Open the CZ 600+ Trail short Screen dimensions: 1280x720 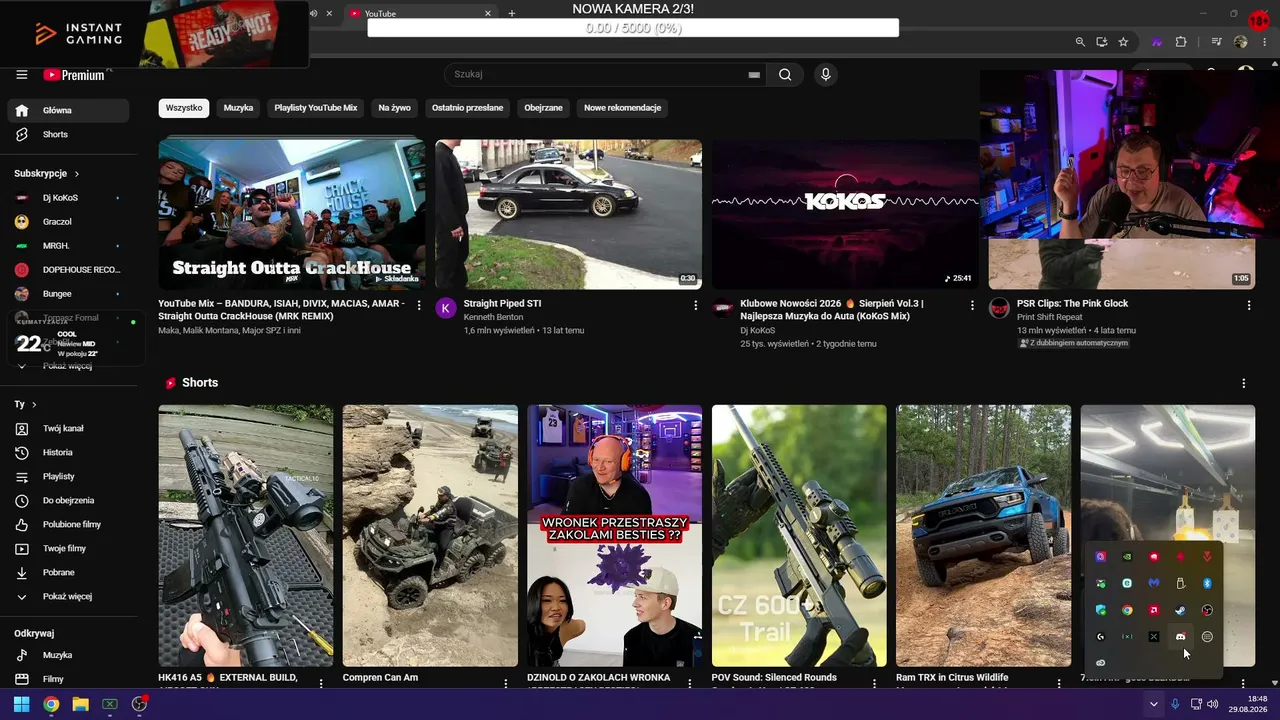[x=799, y=536]
